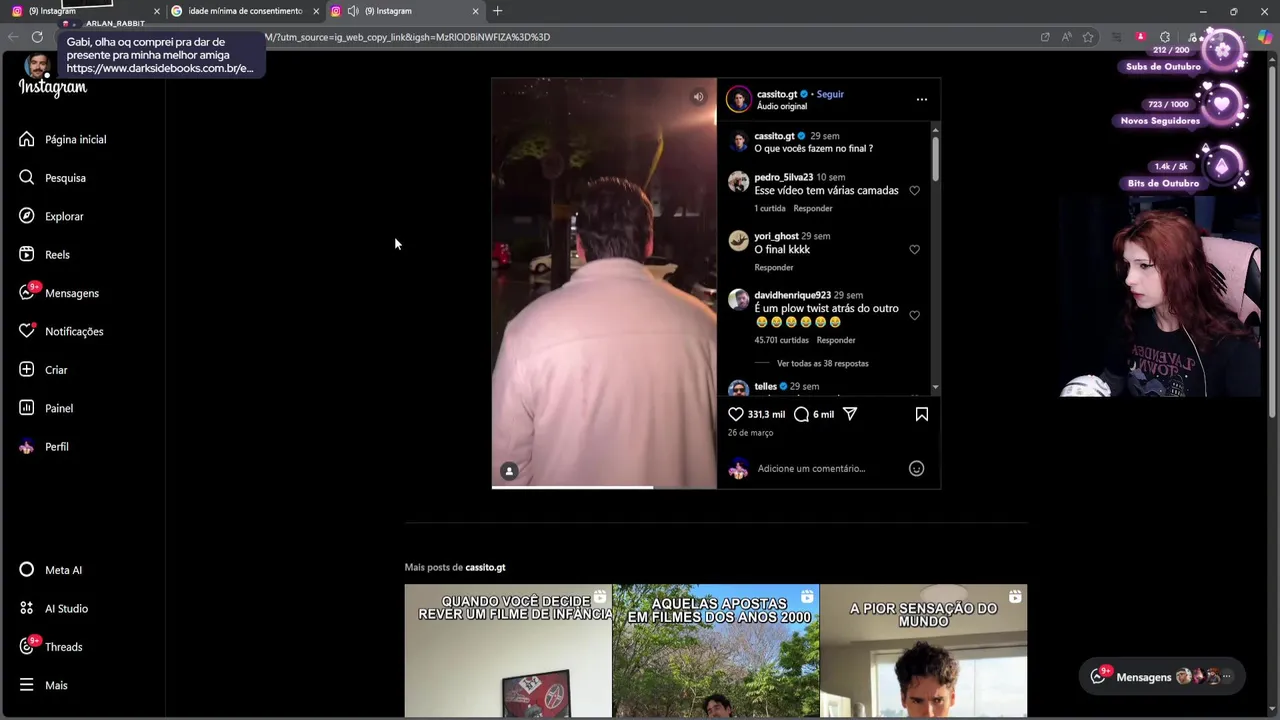
Task: Open davidhenrique923's profile avatar
Action: point(738,299)
